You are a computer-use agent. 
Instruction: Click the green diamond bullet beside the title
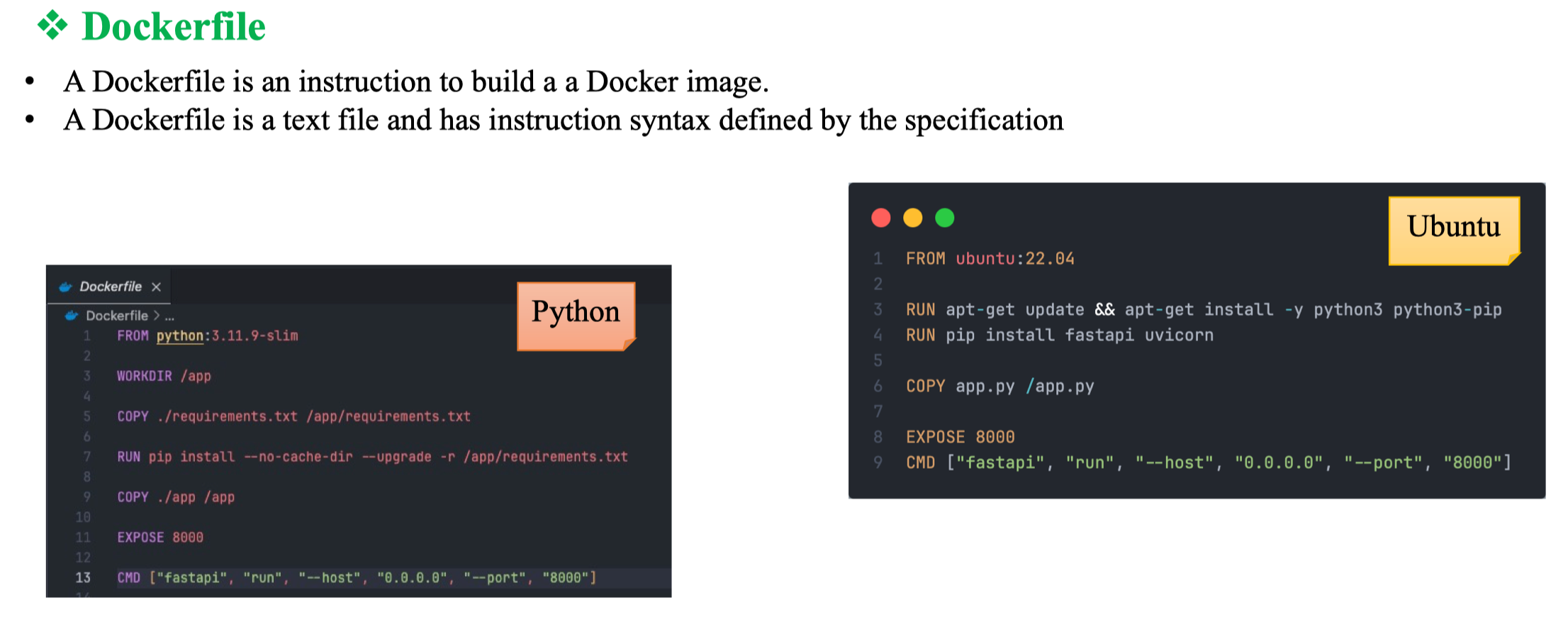(52, 26)
